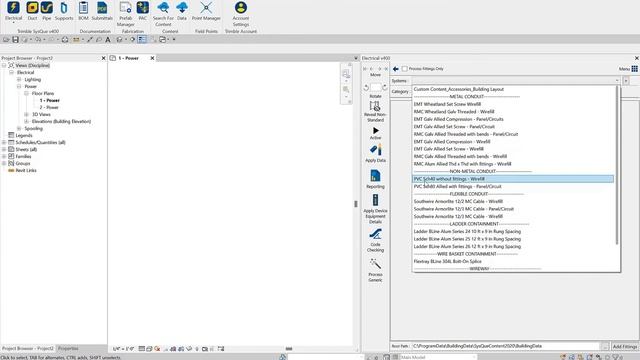This screenshot has height=360, width=640.
Task: Switch to the 1 - Power view tab
Action: [x=129, y=58]
